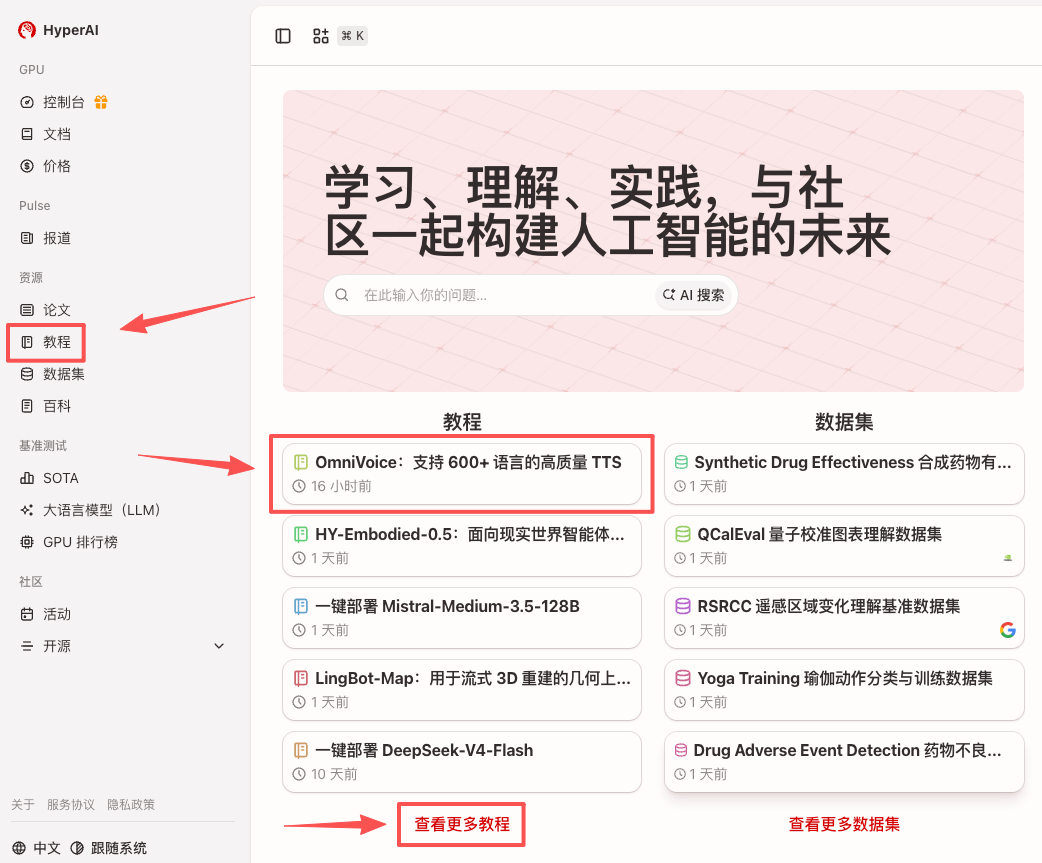Click the Mistral-Medium blue book icon

pos(300,606)
